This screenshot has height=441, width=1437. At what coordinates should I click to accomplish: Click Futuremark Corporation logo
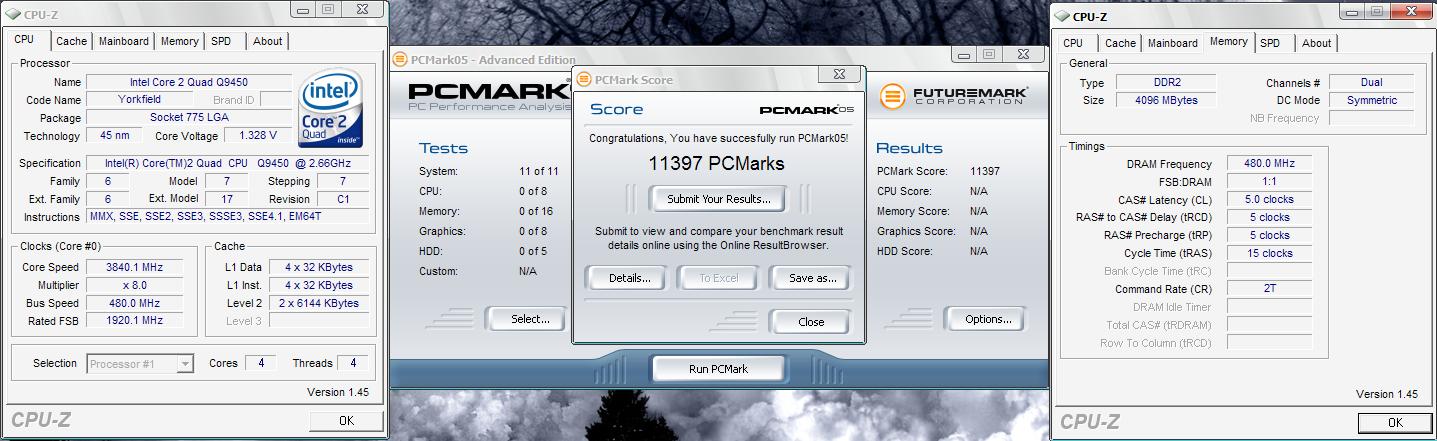953,96
